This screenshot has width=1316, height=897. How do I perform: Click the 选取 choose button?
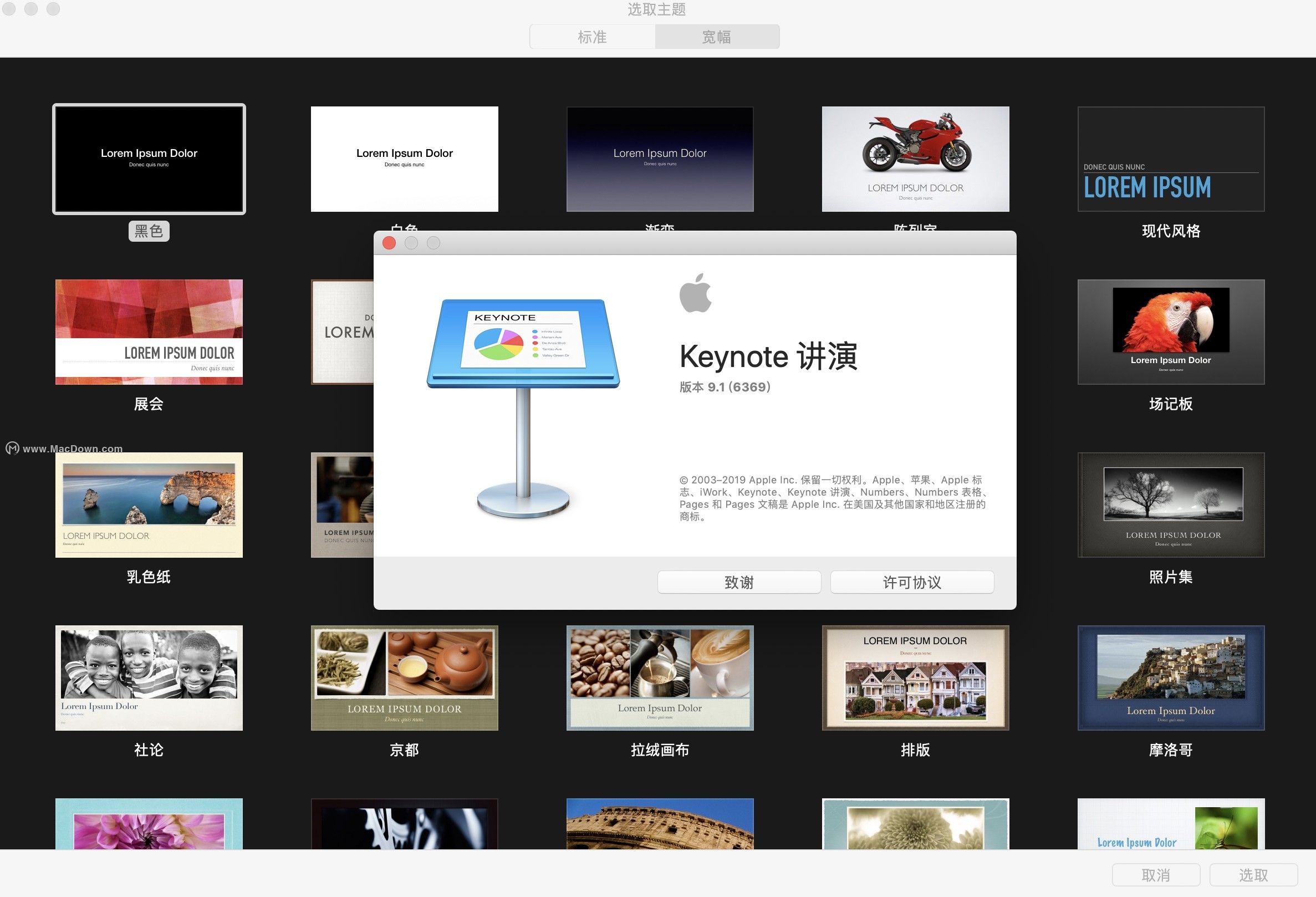click(1253, 875)
